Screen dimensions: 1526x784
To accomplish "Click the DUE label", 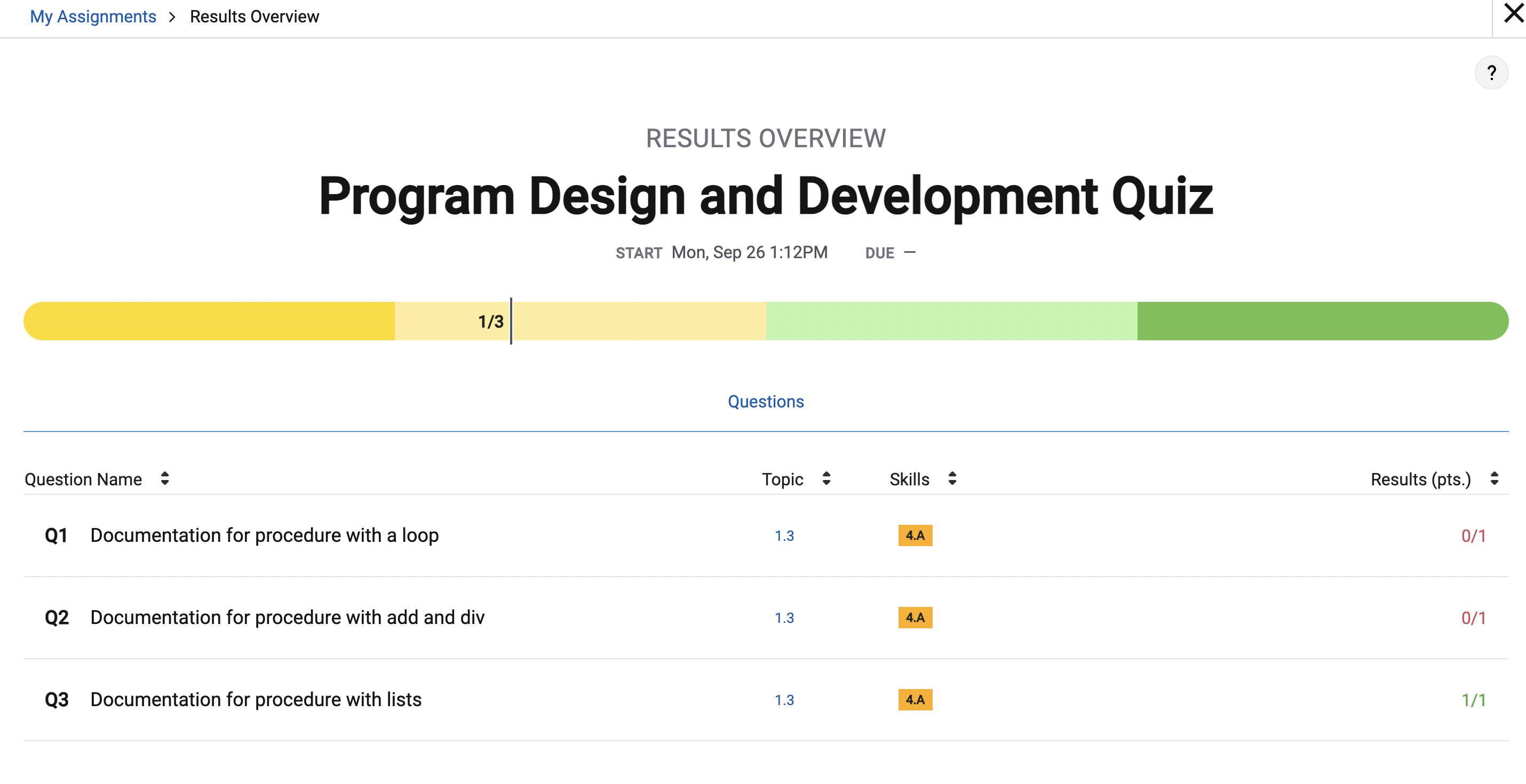I will 879,253.
